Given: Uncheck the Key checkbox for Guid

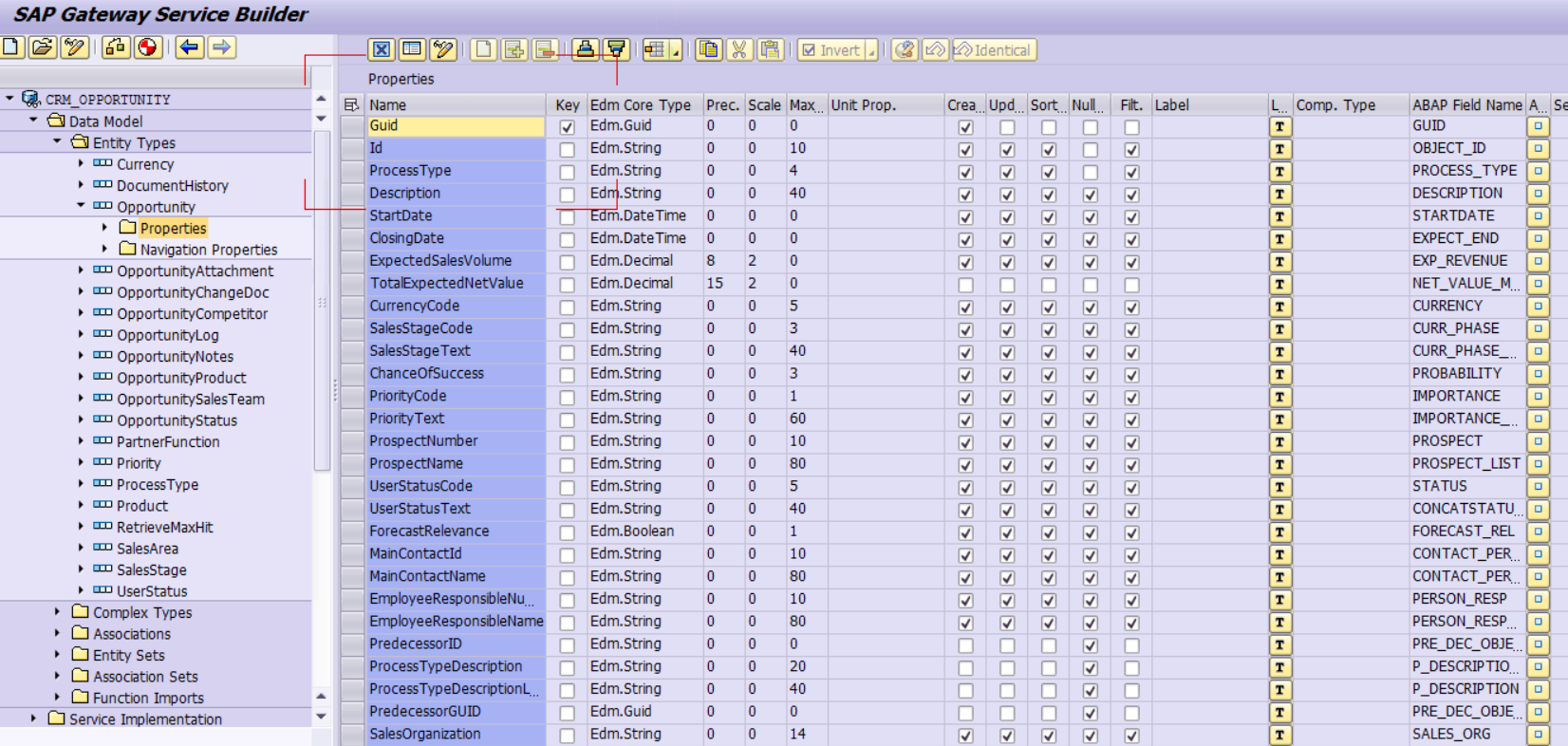Looking at the screenshot, I should [x=567, y=127].
